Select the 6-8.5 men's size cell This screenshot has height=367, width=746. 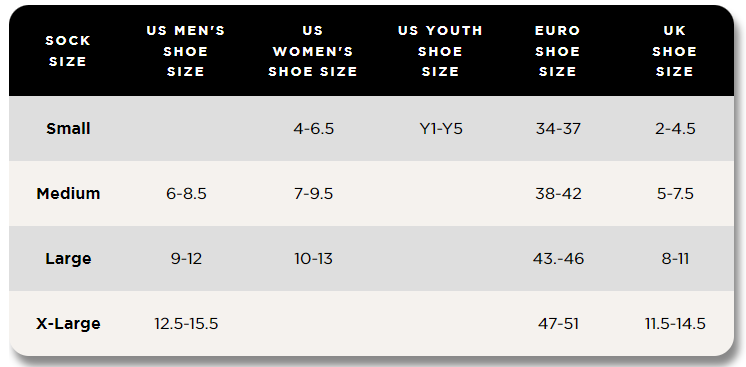pyautogui.click(x=186, y=194)
